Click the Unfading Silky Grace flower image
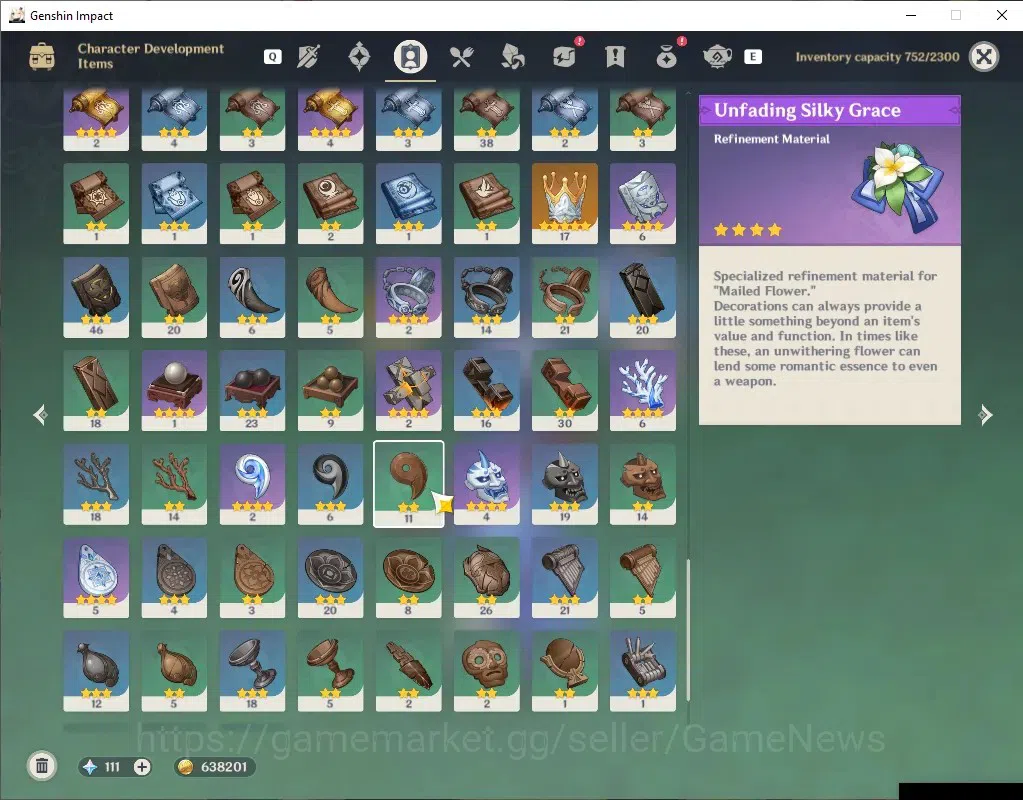The width and height of the screenshot is (1023, 800). coord(898,189)
